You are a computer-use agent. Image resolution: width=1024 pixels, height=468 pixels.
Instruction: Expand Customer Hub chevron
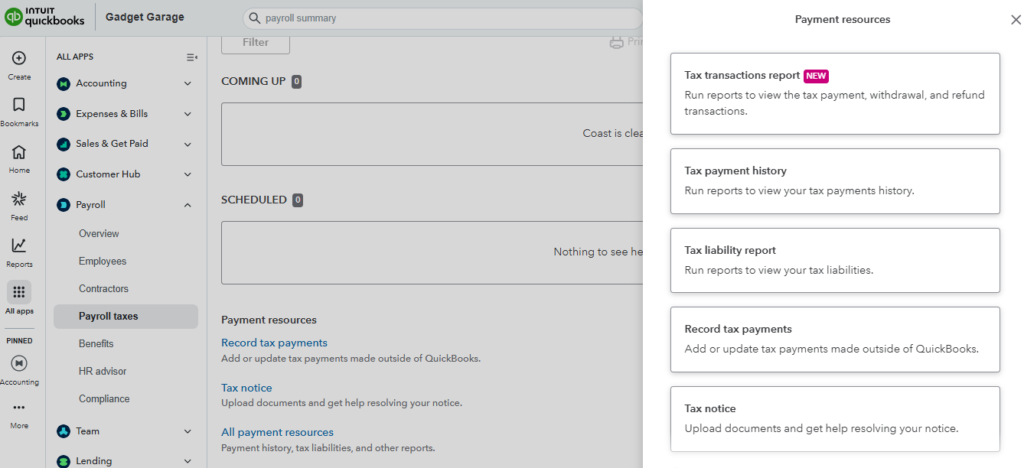[x=187, y=174]
